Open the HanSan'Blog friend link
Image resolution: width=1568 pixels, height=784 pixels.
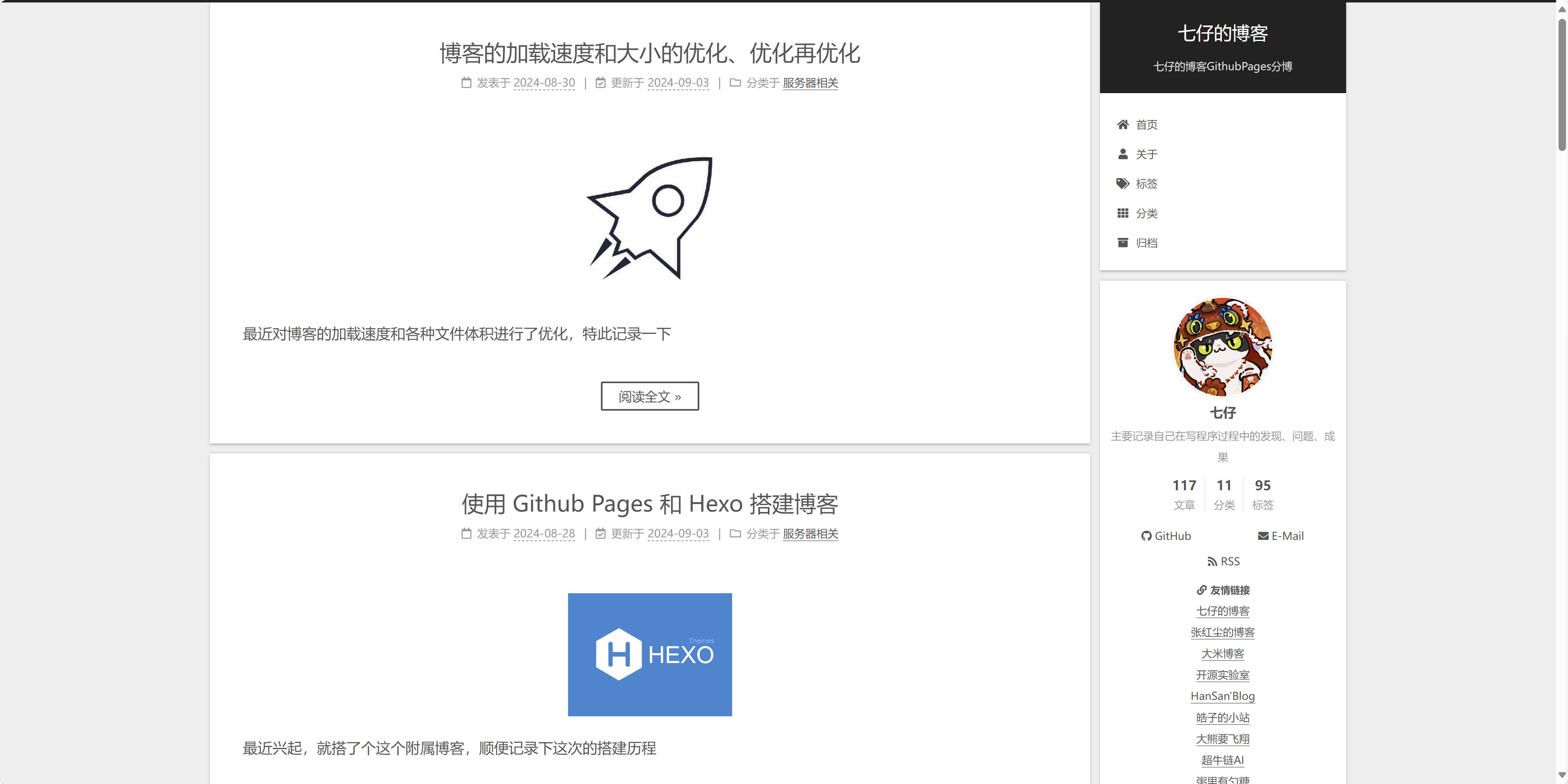(x=1223, y=696)
